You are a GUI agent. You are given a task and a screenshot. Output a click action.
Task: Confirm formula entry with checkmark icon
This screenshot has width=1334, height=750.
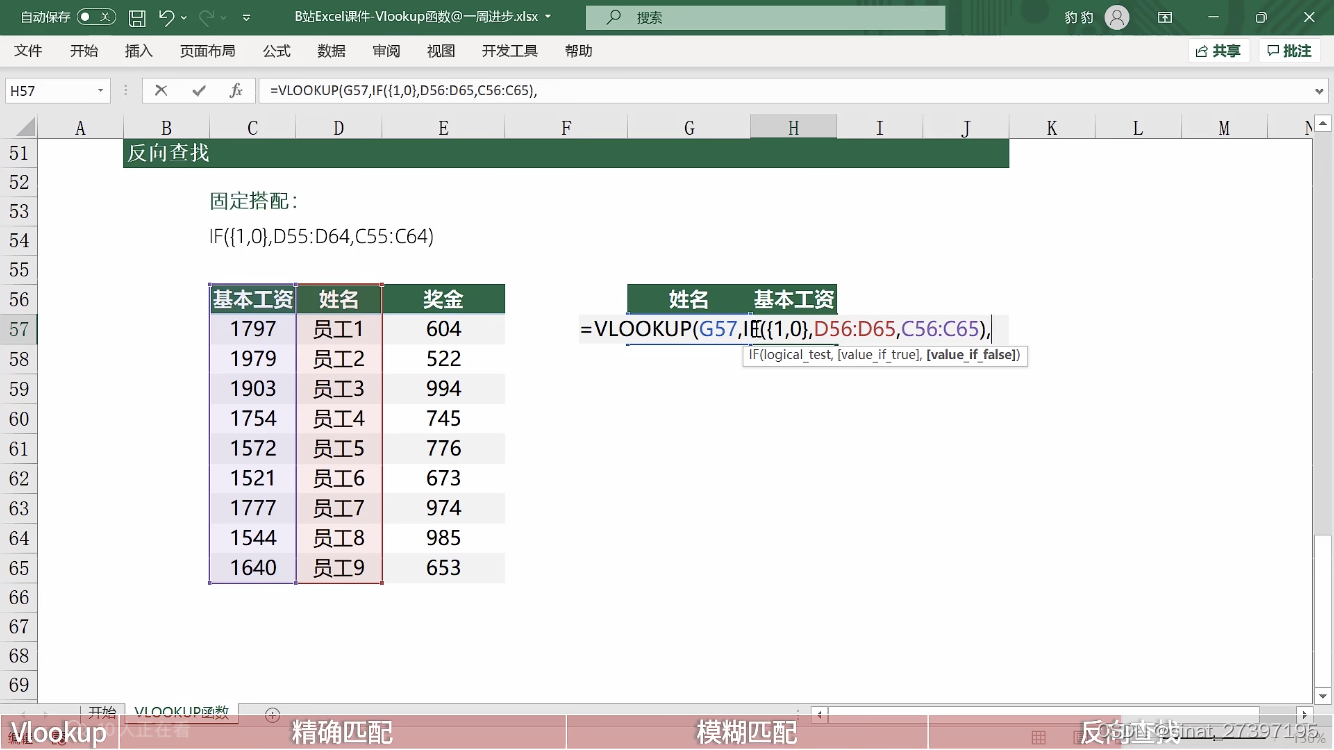[x=199, y=91]
